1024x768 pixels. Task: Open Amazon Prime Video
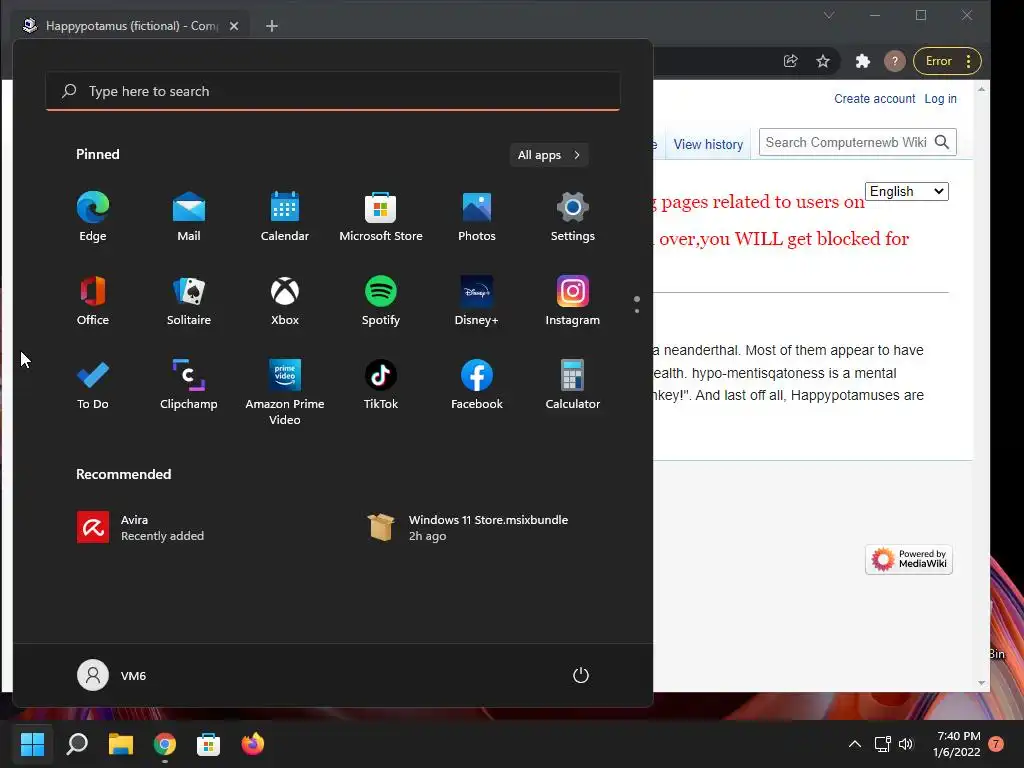(x=285, y=392)
